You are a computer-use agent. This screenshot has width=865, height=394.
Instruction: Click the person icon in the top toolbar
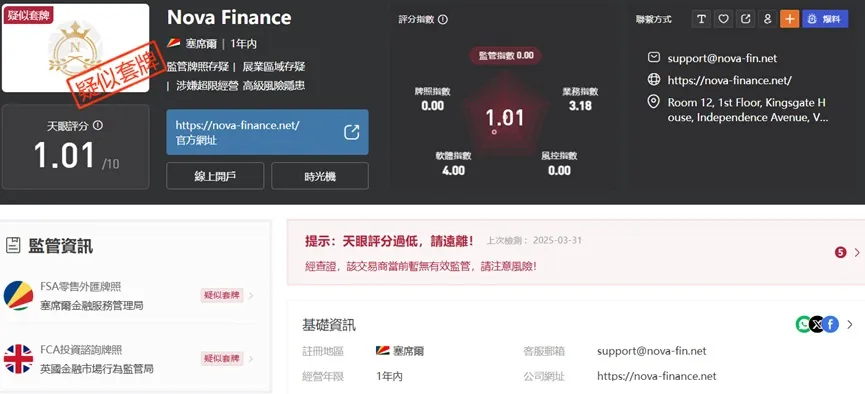(x=767, y=19)
